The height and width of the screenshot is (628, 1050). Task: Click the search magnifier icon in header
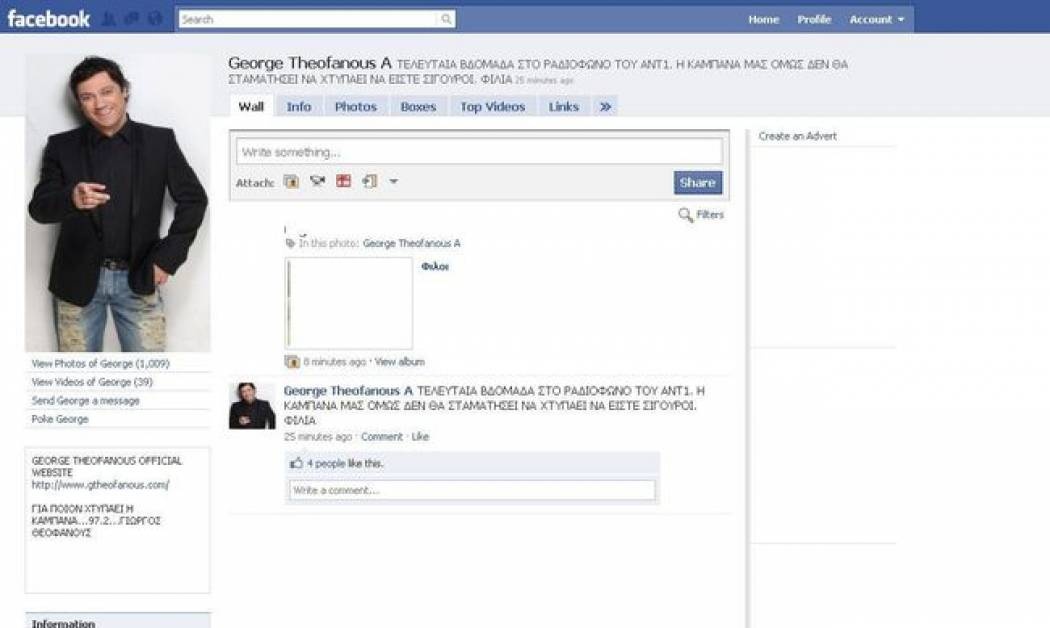[446, 19]
